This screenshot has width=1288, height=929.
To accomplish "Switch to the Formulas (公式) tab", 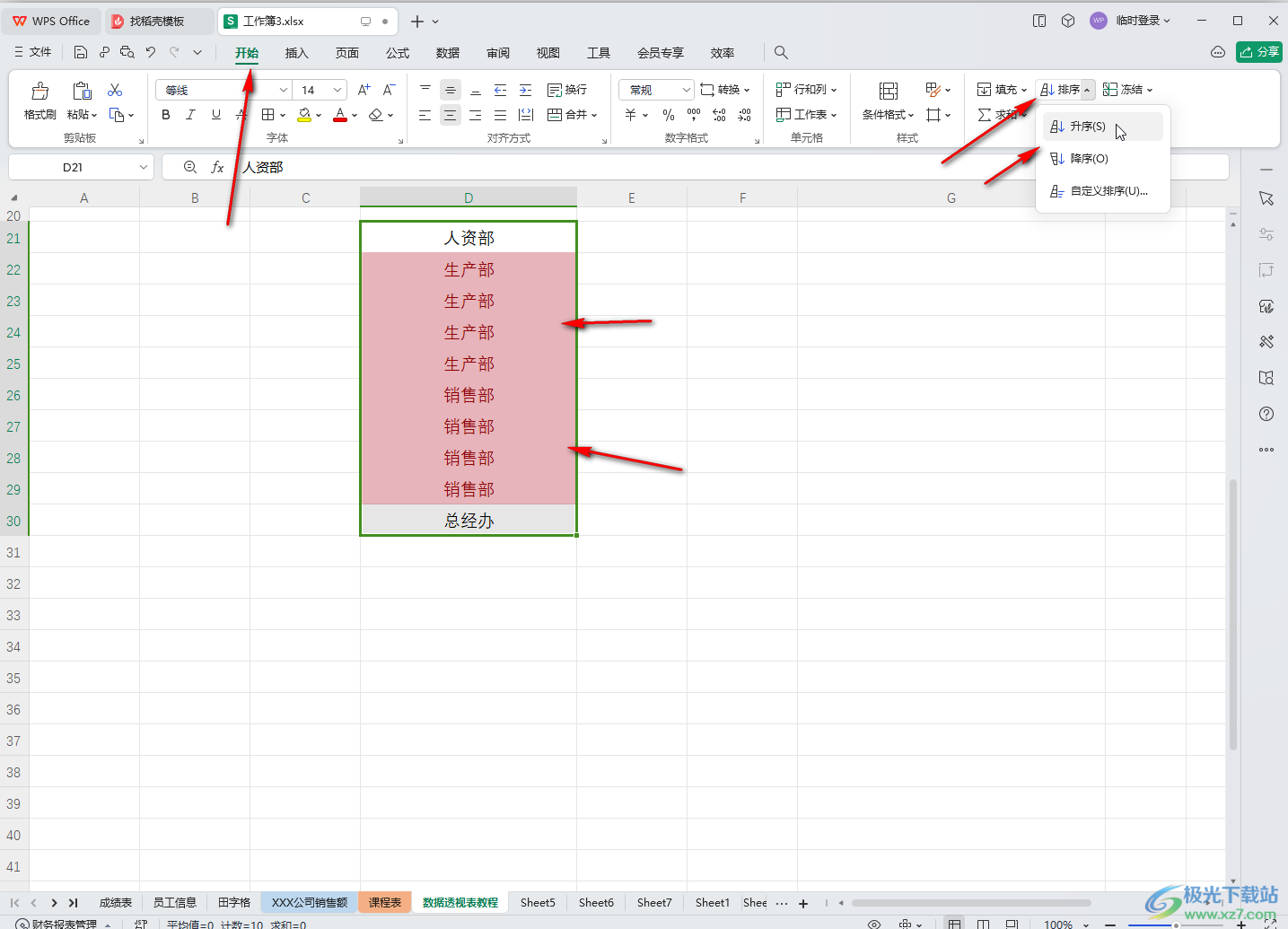I will coord(398,53).
